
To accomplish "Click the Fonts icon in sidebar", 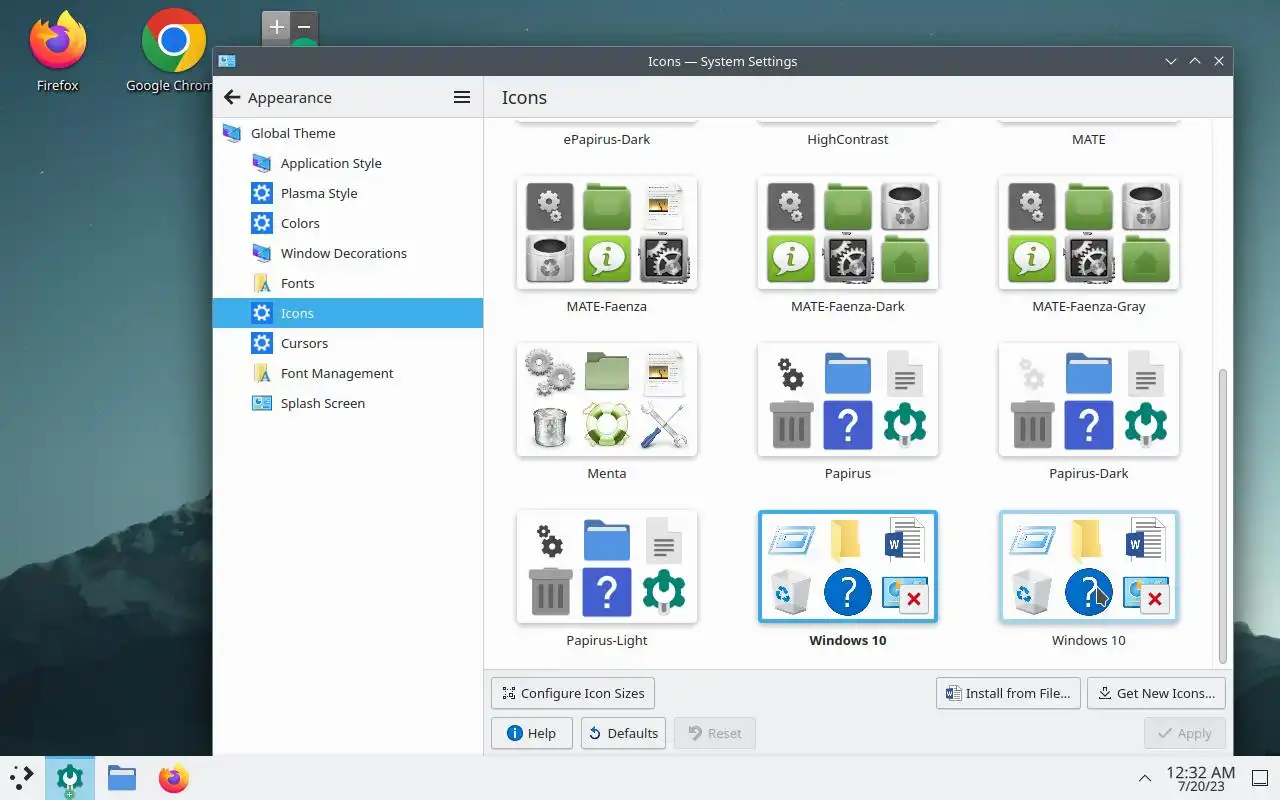I will pyautogui.click(x=262, y=283).
